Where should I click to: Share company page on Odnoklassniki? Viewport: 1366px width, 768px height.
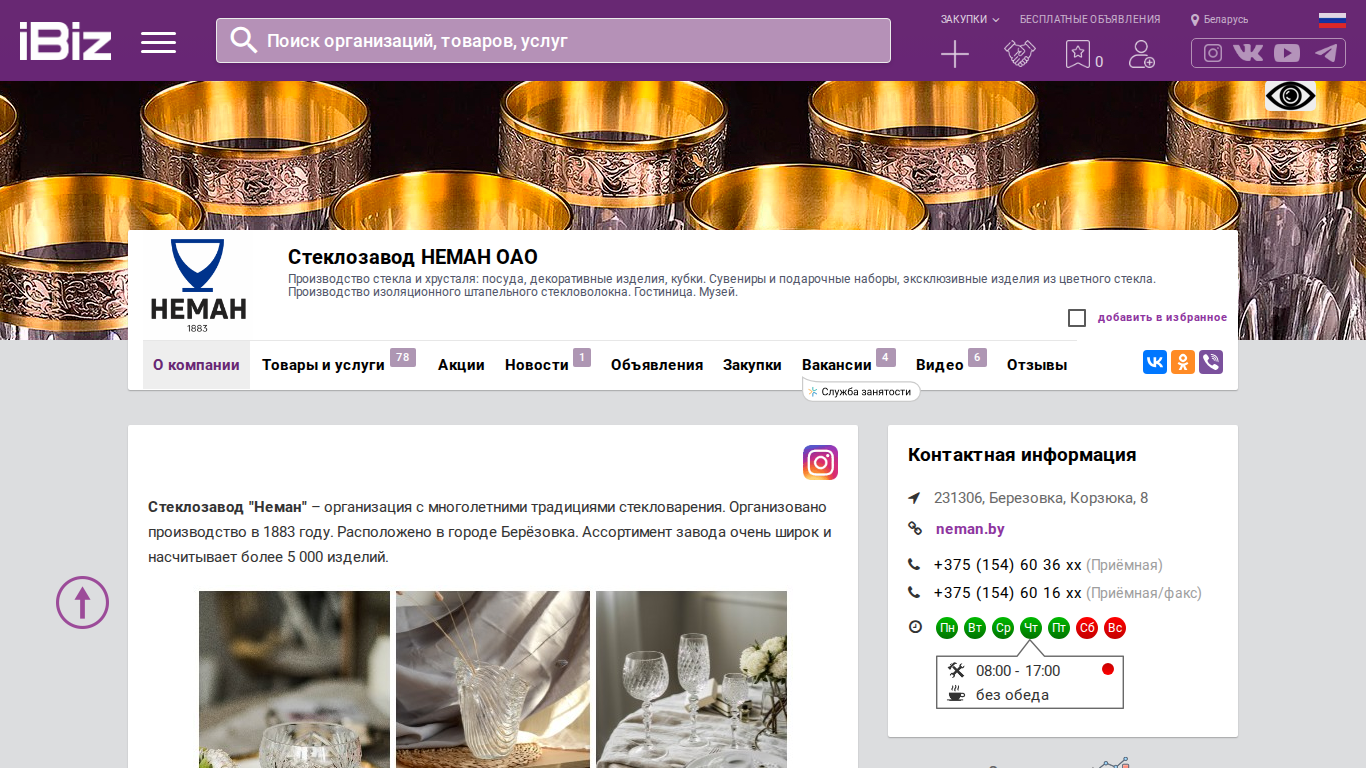coord(1183,363)
